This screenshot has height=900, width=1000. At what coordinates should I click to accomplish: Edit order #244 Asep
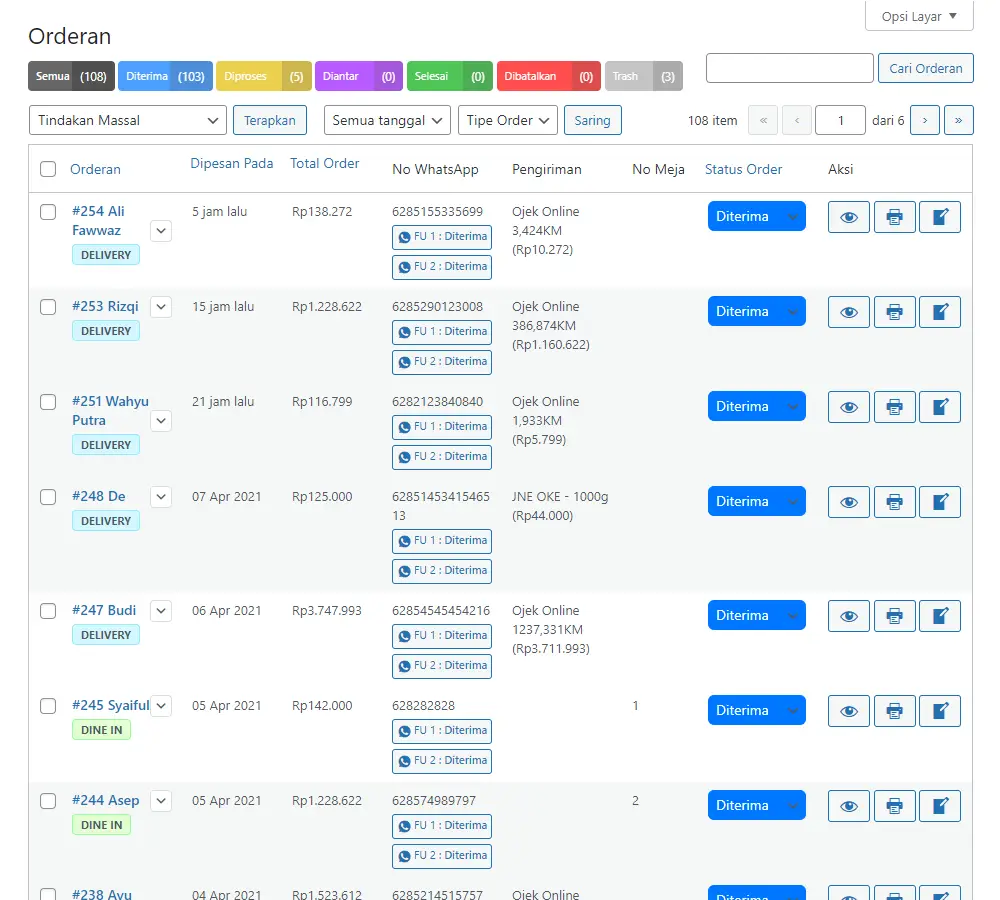point(939,806)
